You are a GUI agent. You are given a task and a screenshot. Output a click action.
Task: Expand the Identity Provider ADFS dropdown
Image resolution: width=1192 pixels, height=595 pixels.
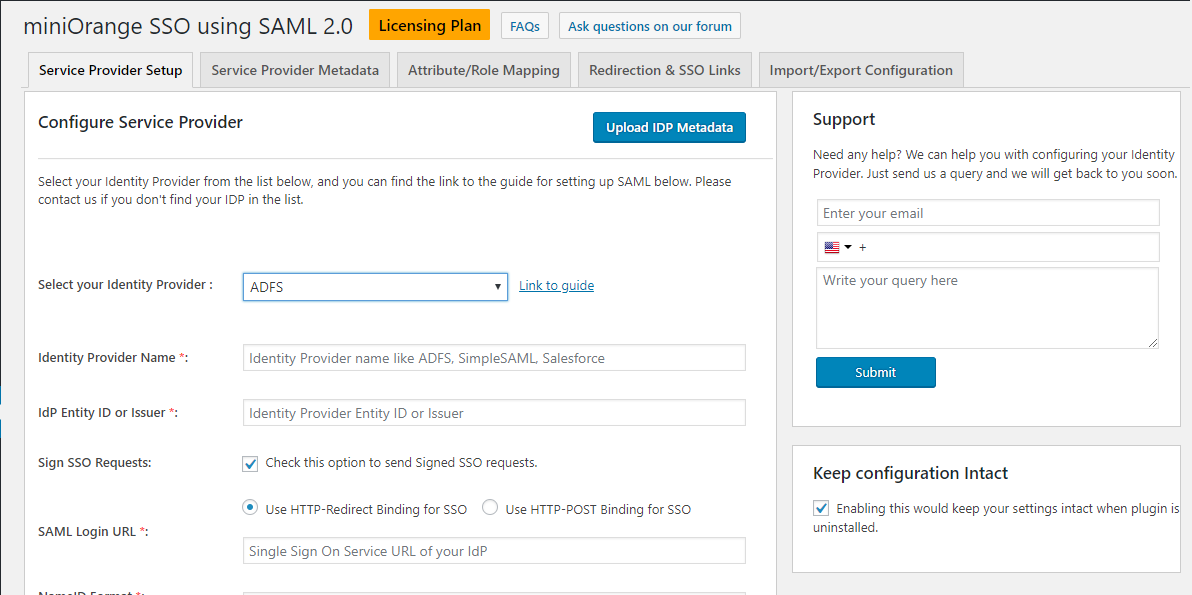[x=375, y=286]
